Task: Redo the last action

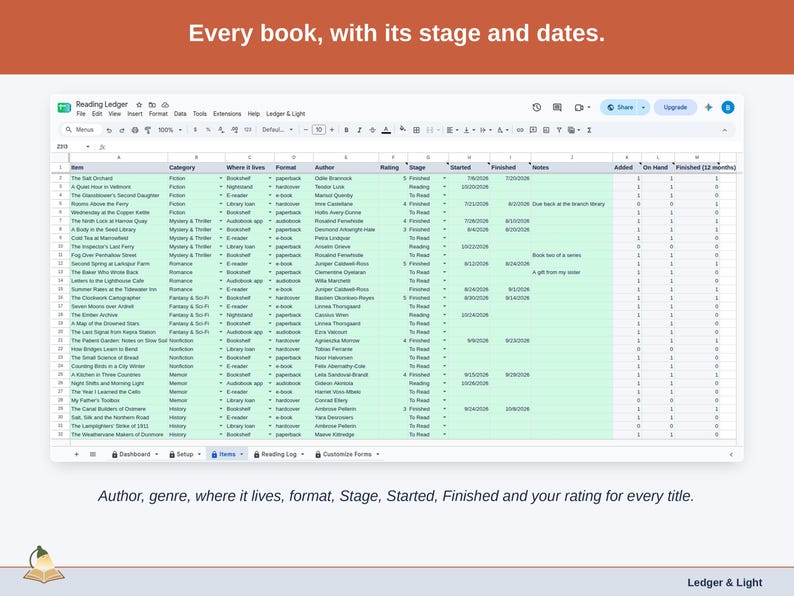Action: (122, 130)
